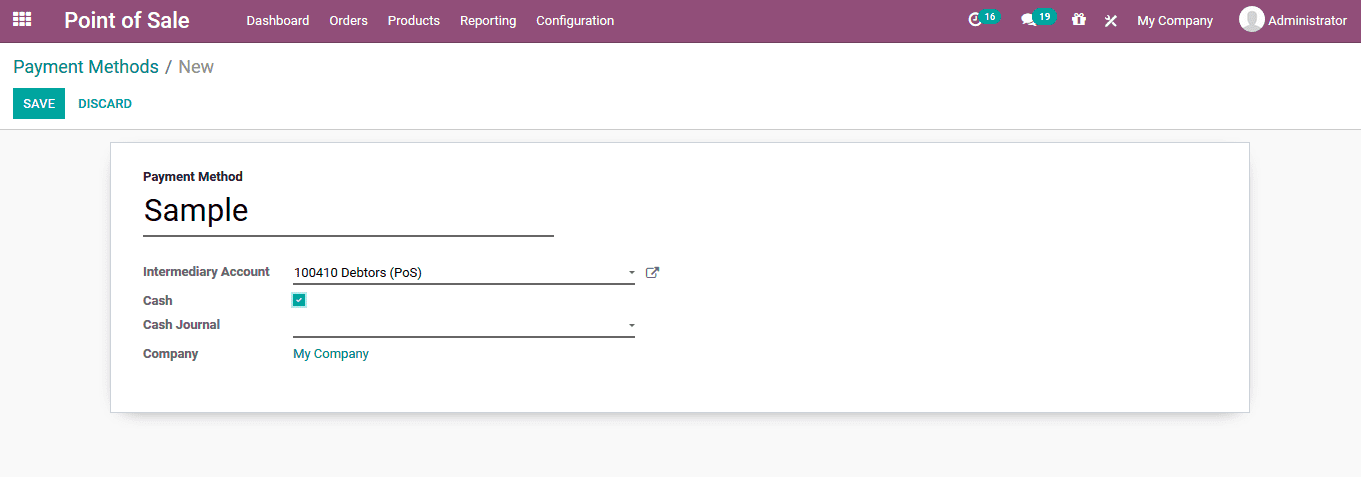
Task: Click the Payment Method name field
Action: coord(348,211)
